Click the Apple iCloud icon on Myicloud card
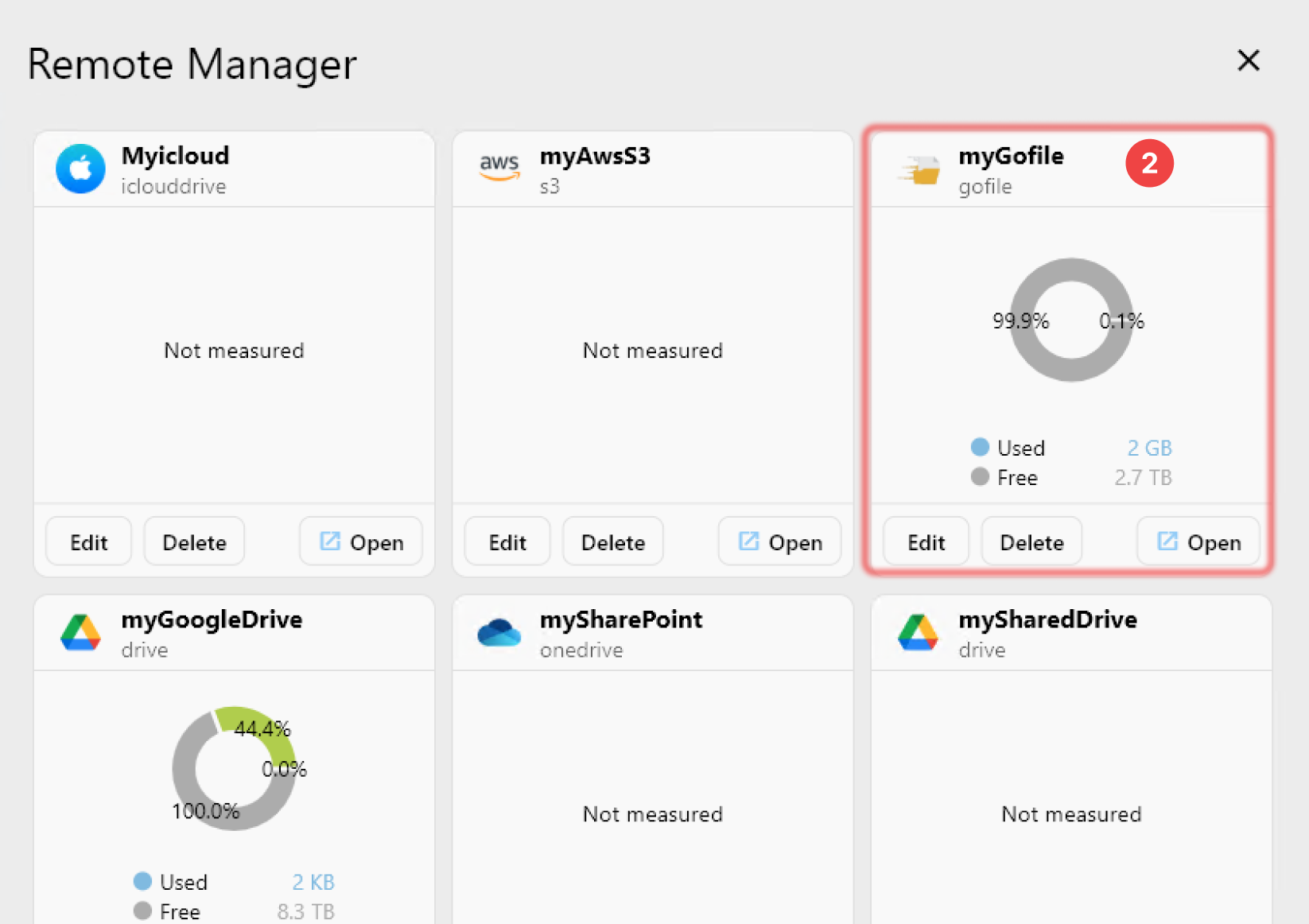Screen dimensions: 1309x924 click(x=80, y=169)
